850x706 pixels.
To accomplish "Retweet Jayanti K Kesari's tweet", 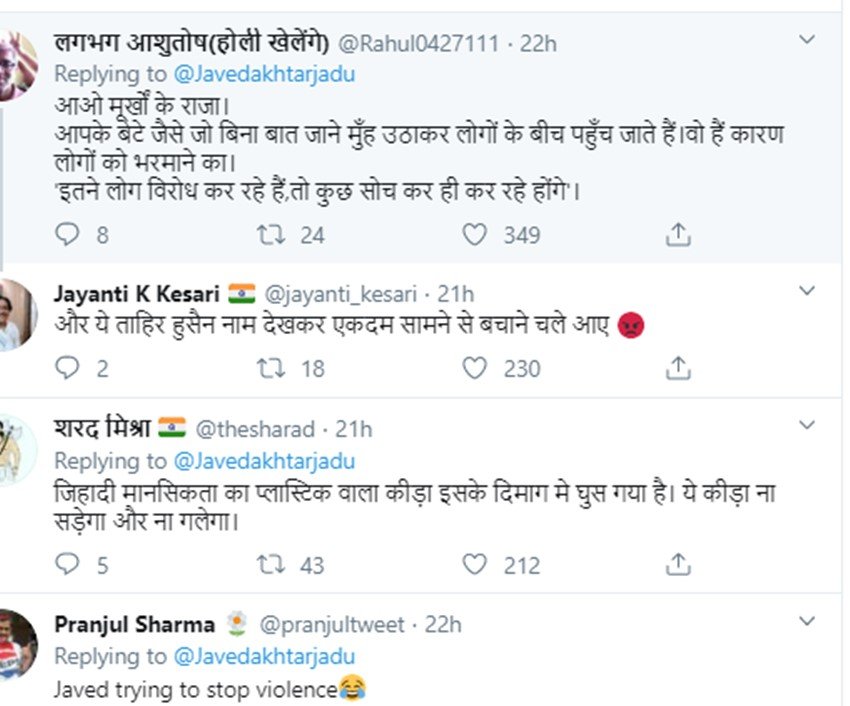I will pos(269,369).
